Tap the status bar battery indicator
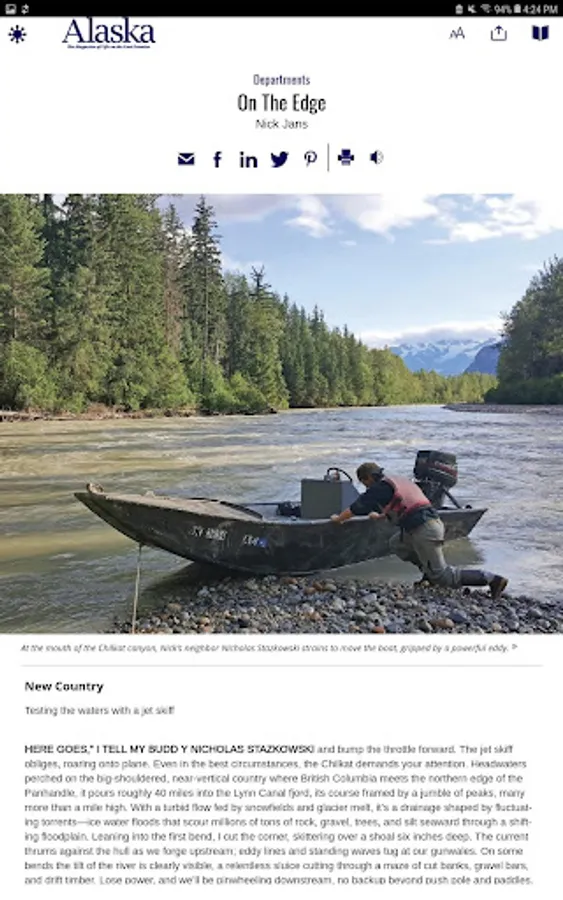Screen dimensions: 563x900 (x=518, y=9)
